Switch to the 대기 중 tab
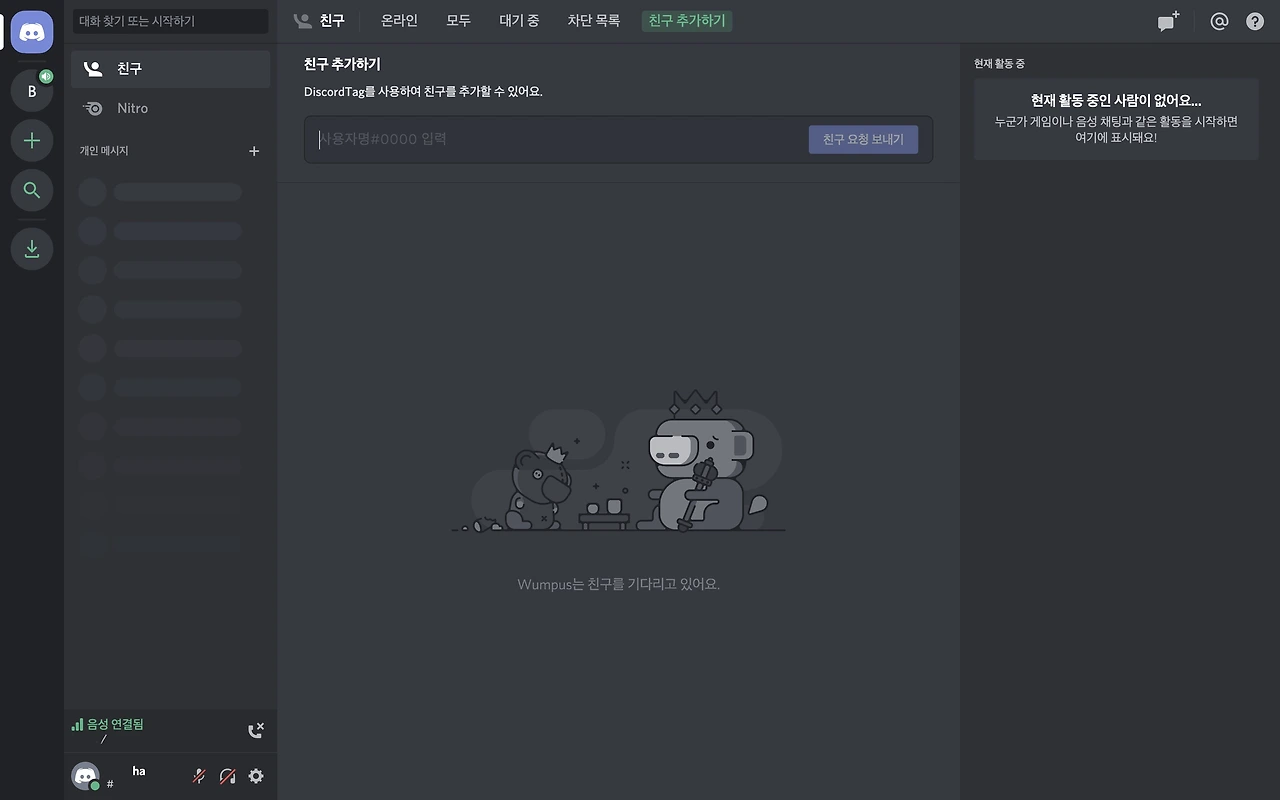Screen dimensions: 1280x800 tap(519, 21)
